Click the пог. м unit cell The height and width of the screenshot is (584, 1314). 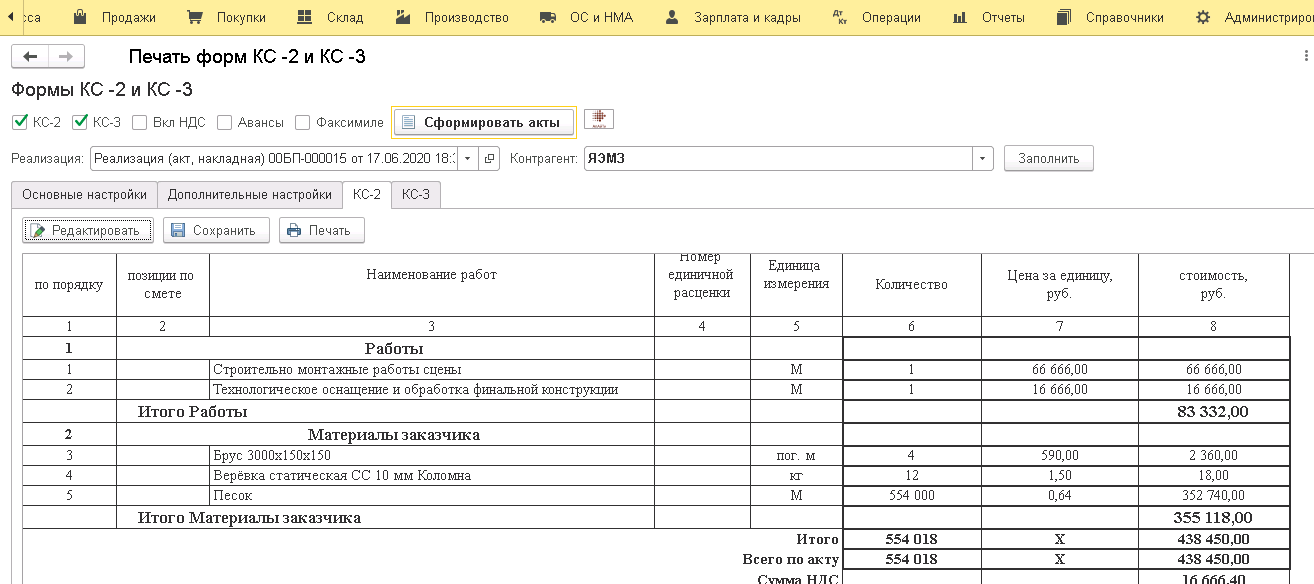(x=796, y=456)
